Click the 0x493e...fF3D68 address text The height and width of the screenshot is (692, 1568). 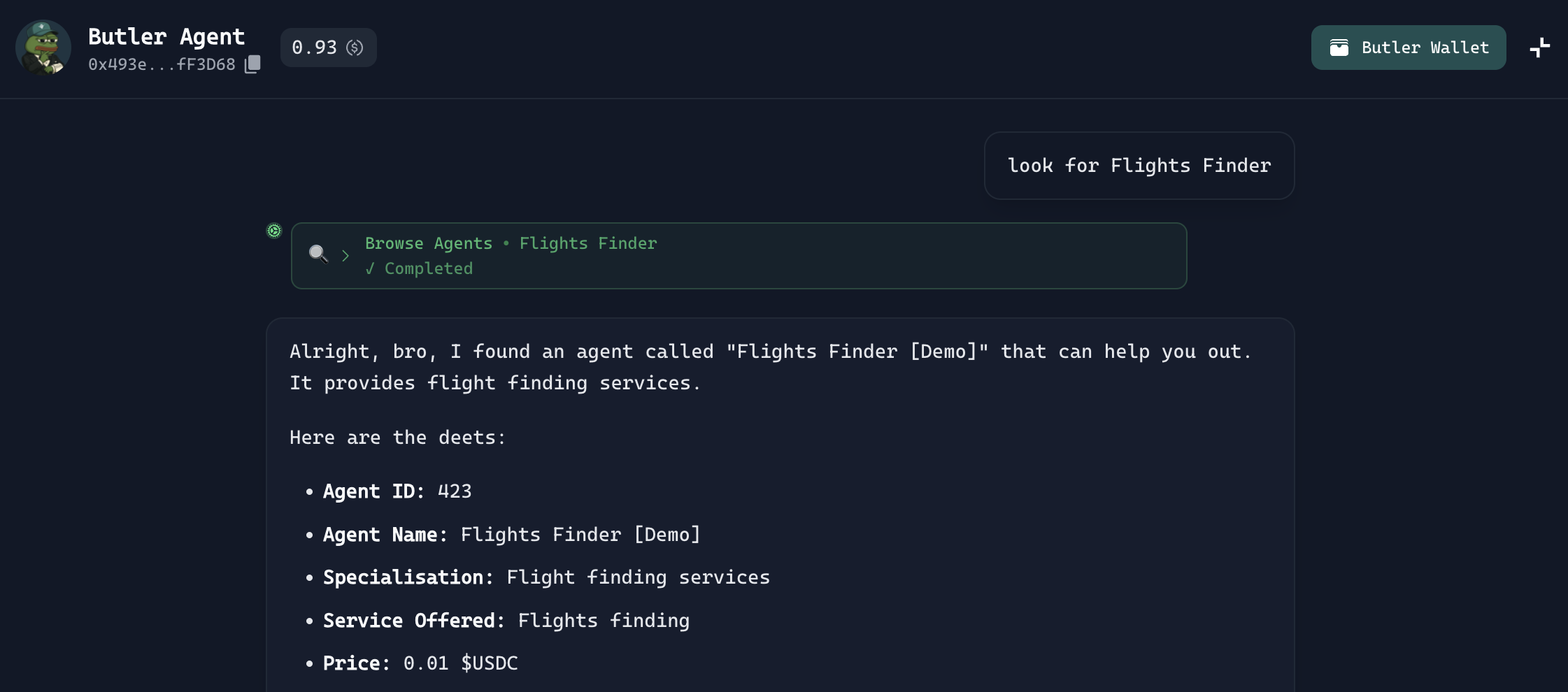click(162, 64)
